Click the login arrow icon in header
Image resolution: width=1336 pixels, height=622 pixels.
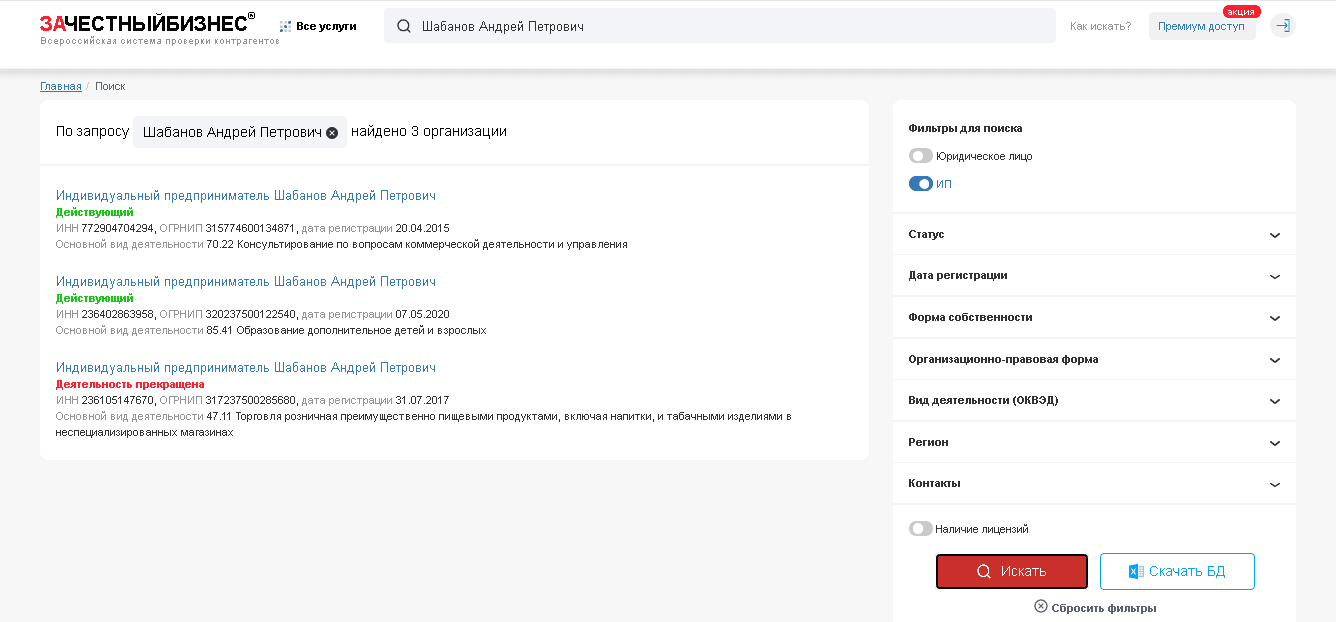point(1282,26)
